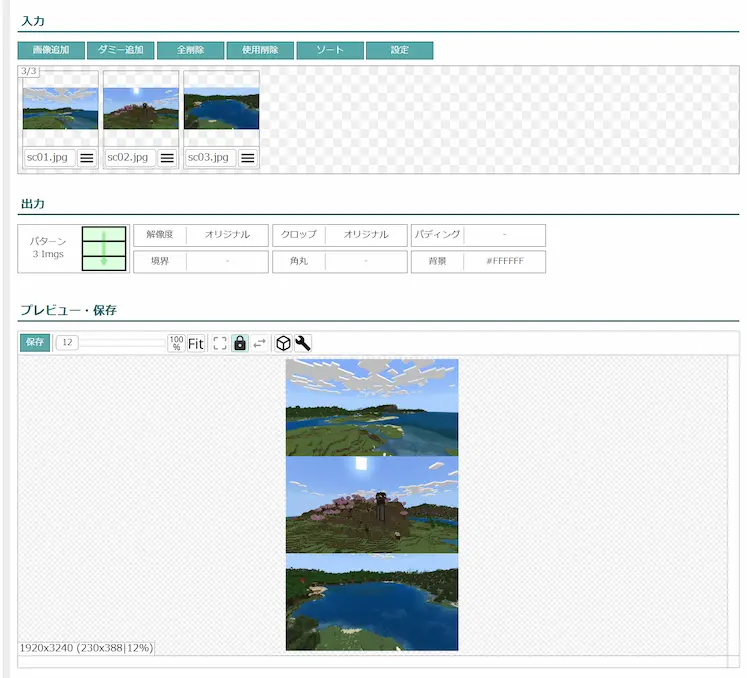Click the zoom value field showing 12

click(67, 343)
